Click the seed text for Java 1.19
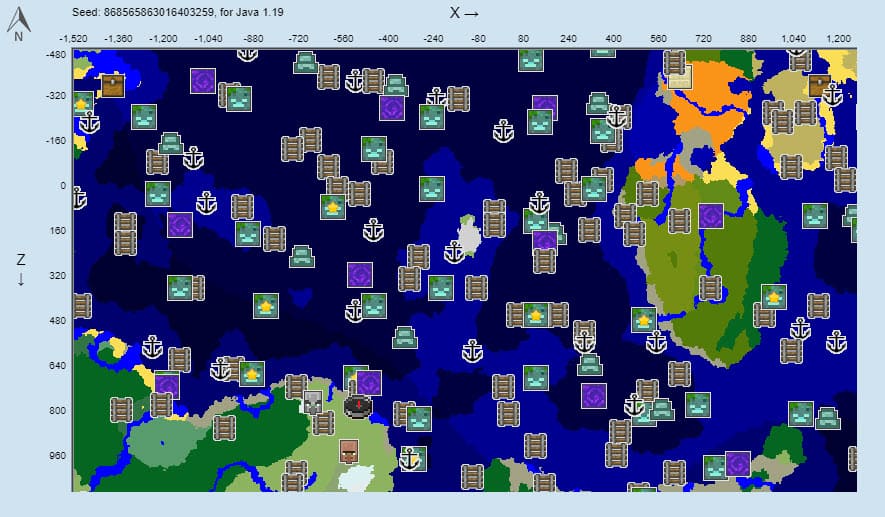The width and height of the screenshot is (885, 517). click(x=178, y=12)
